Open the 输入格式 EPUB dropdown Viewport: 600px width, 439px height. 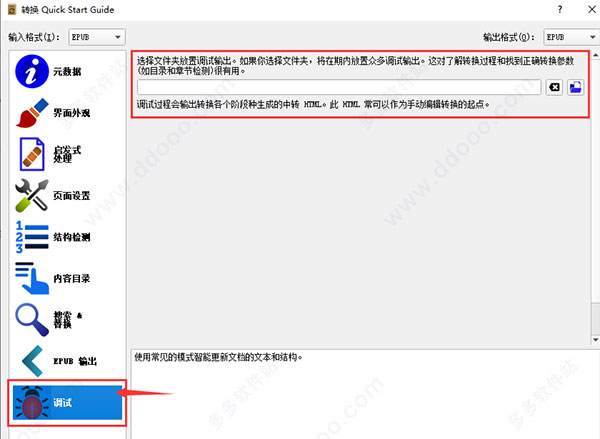97,37
